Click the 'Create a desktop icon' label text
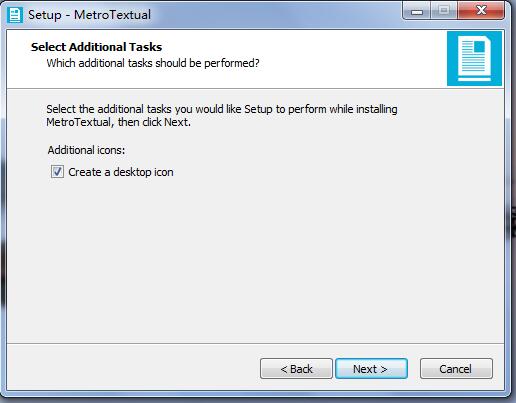 (121, 172)
